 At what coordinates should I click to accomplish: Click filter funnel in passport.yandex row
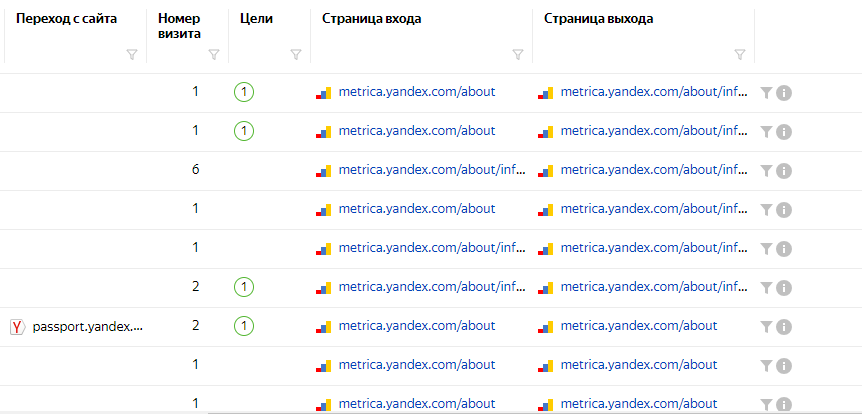766,327
